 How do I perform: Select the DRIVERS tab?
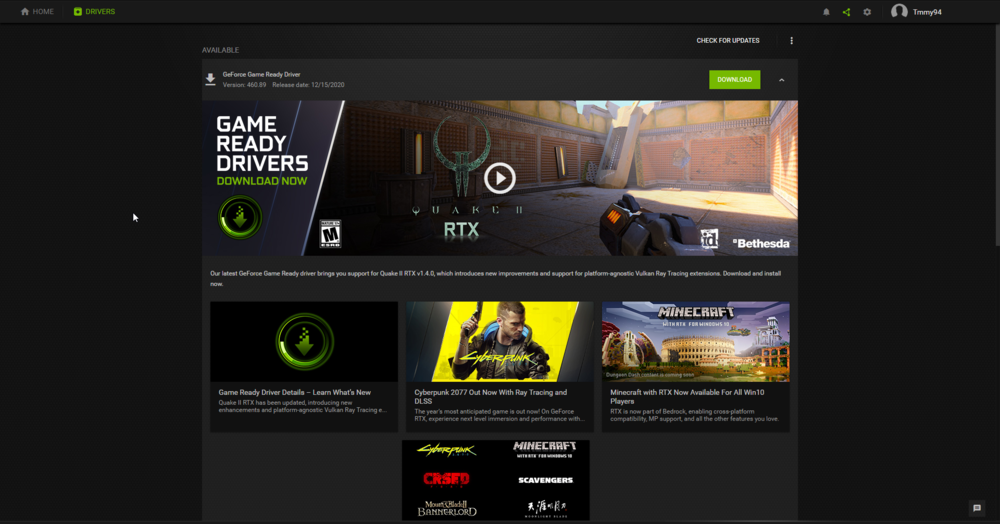pyautogui.click(x=94, y=12)
